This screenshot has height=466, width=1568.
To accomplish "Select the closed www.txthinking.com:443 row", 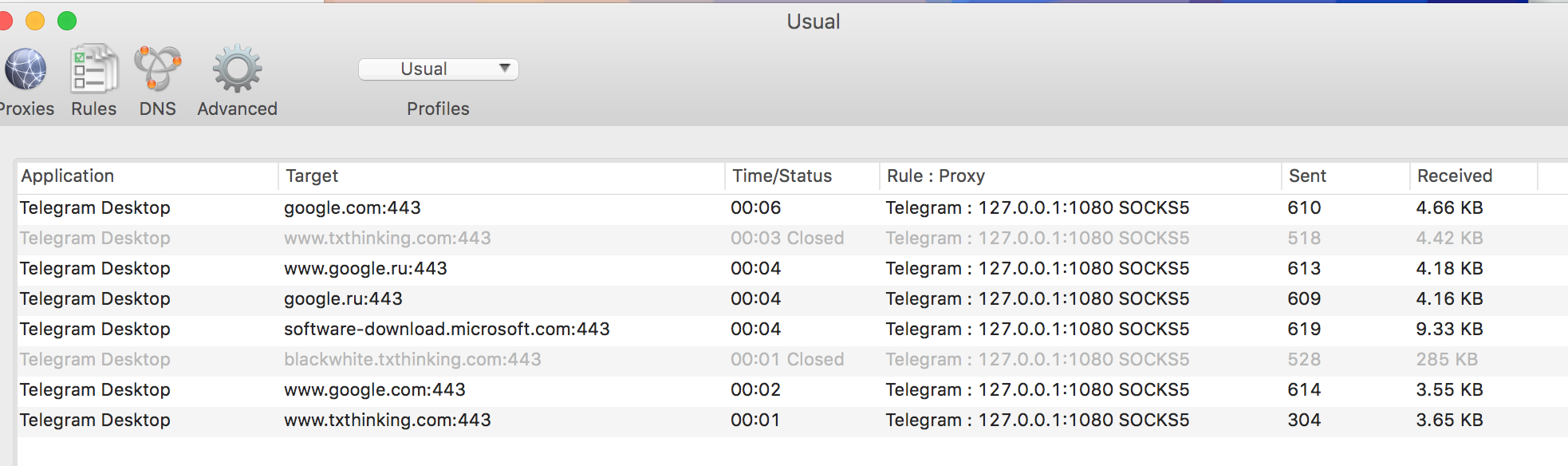I will 793,239.
